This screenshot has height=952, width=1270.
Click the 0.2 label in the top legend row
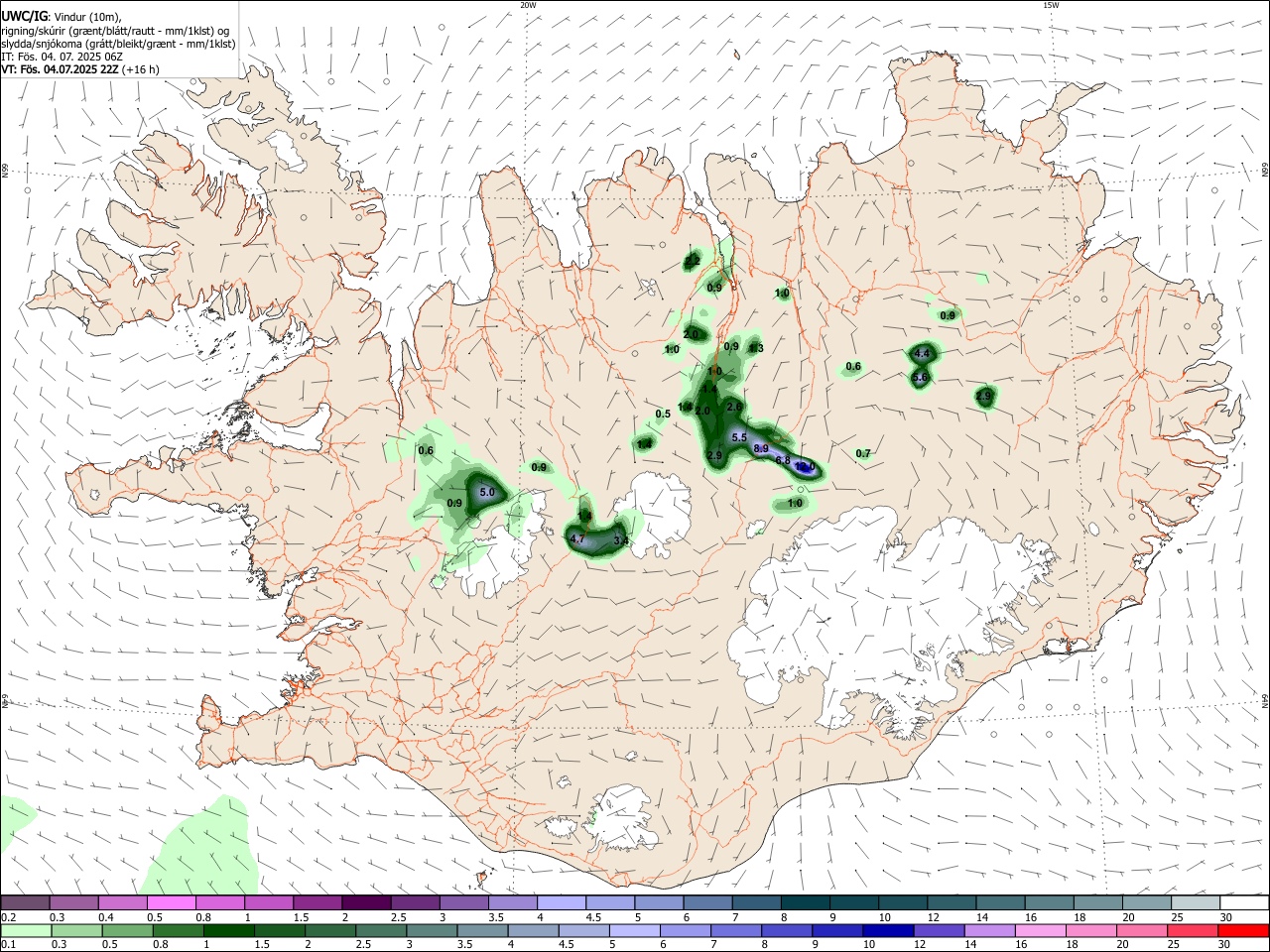(x=8, y=917)
